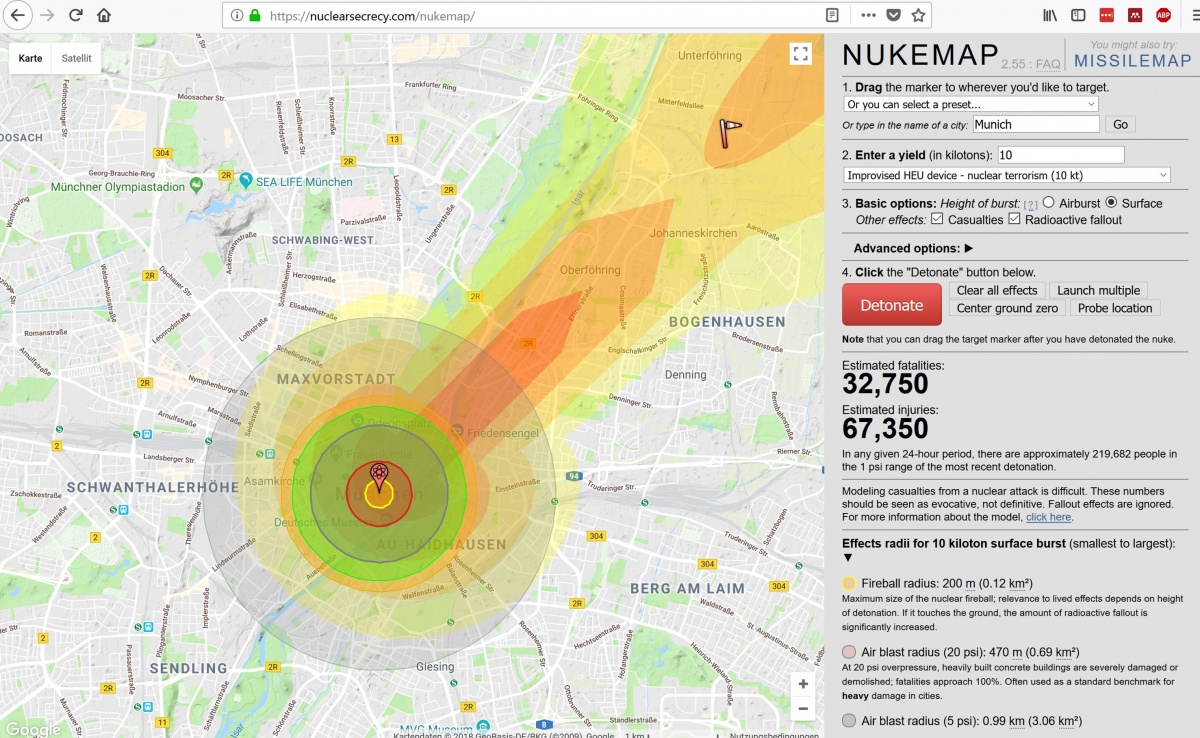Zoom in on the map
The height and width of the screenshot is (738, 1200).
tap(802, 684)
